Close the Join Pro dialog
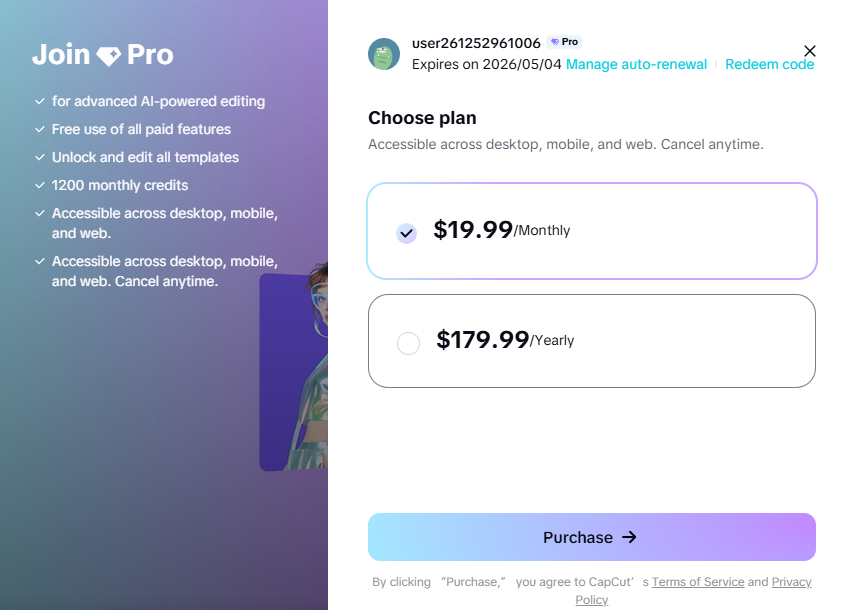 [810, 51]
